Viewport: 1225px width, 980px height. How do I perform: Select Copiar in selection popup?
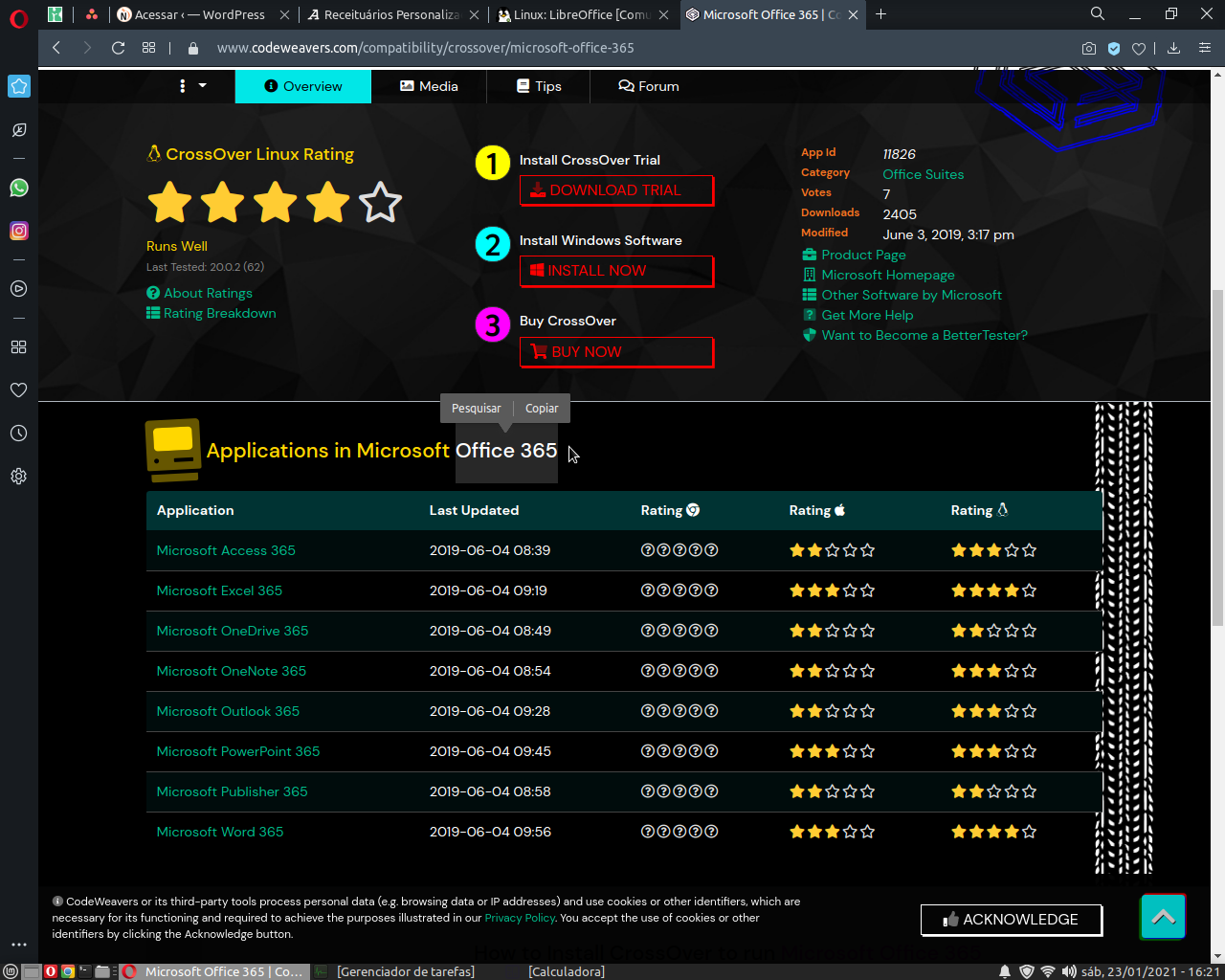pos(542,409)
